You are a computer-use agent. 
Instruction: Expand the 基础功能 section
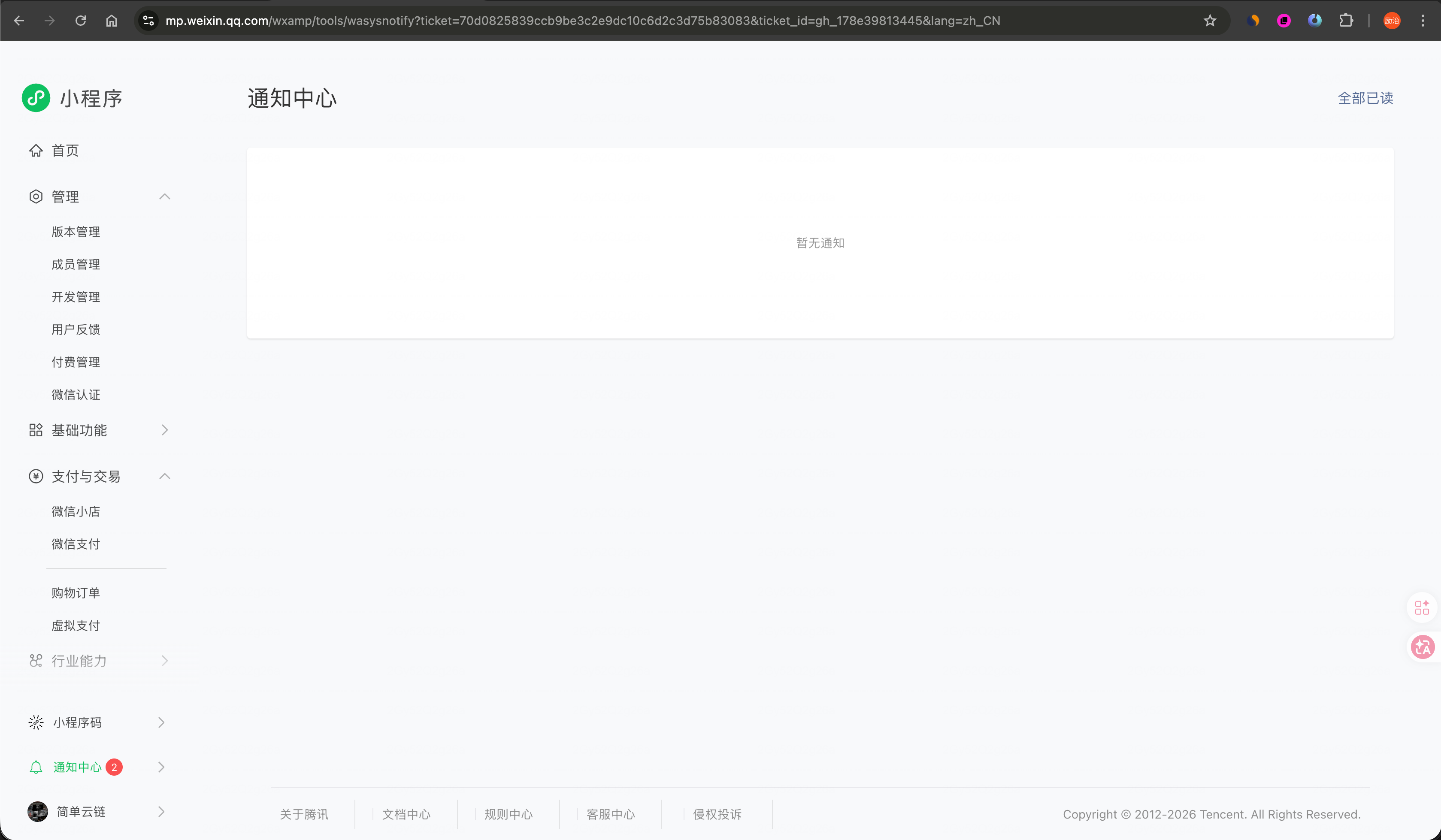(165, 430)
